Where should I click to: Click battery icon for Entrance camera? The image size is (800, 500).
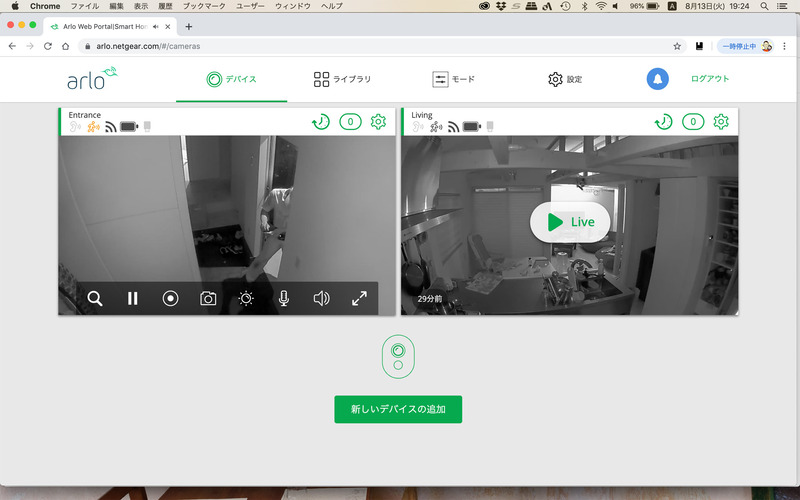(129, 127)
